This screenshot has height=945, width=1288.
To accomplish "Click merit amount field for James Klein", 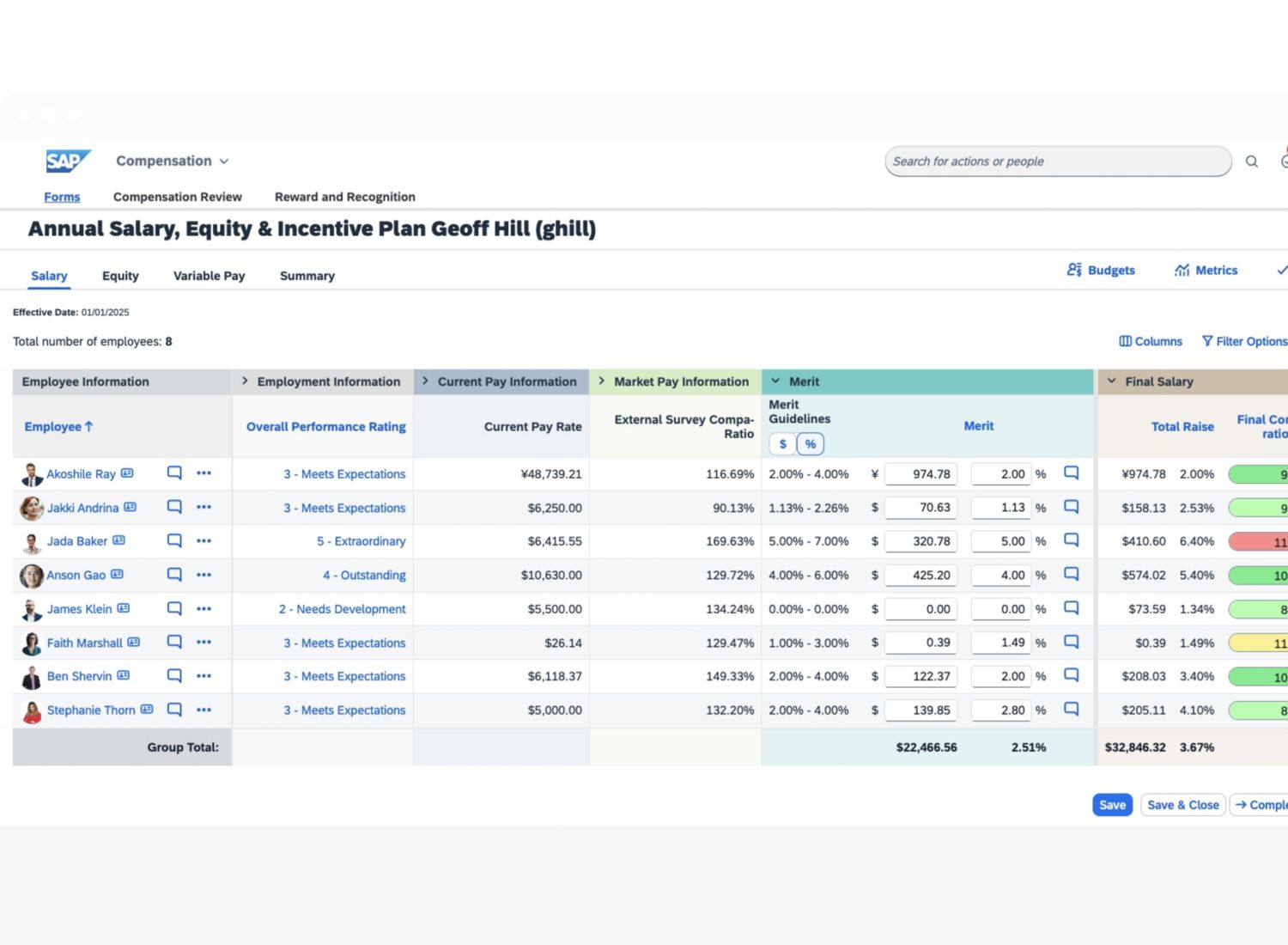I will [x=920, y=609].
